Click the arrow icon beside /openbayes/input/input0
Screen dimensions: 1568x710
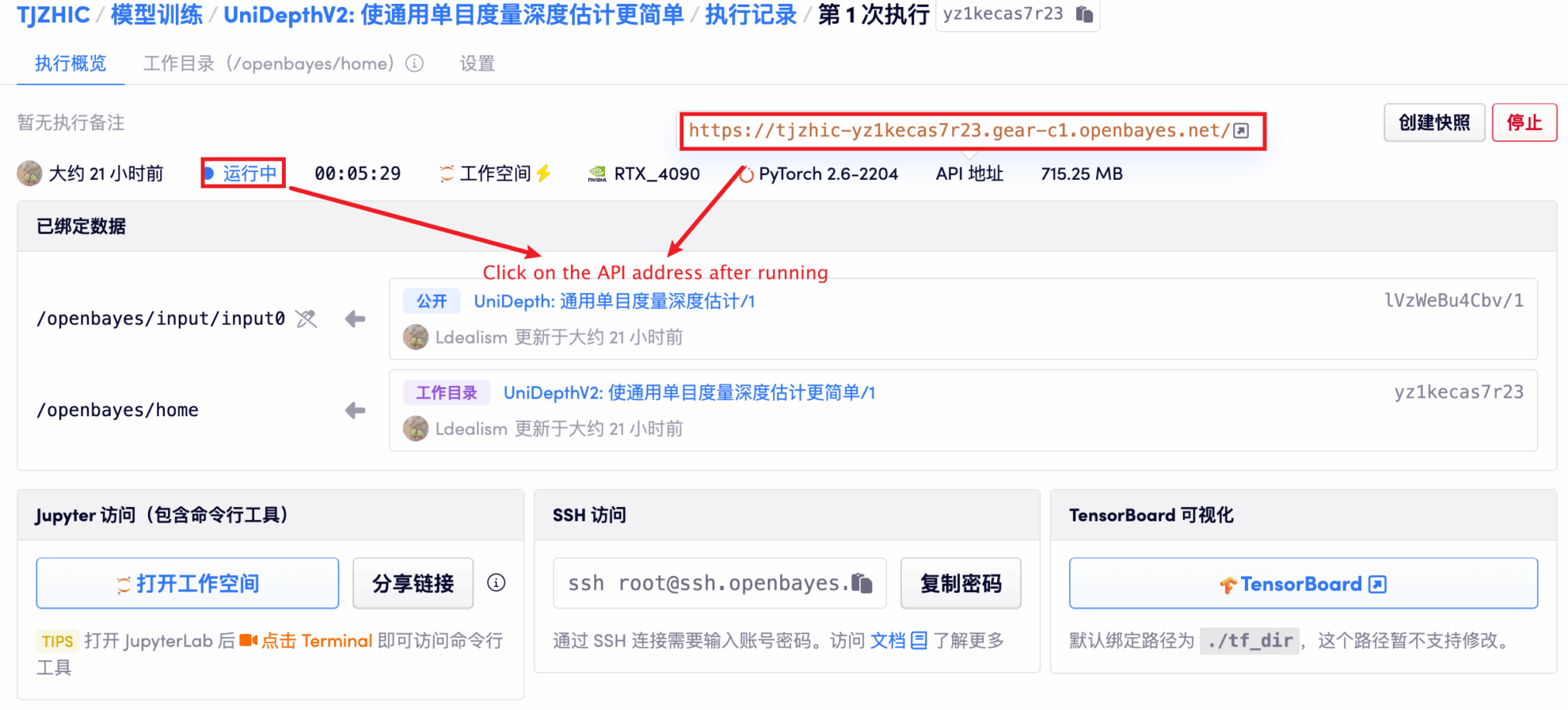[x=355, y=319]
